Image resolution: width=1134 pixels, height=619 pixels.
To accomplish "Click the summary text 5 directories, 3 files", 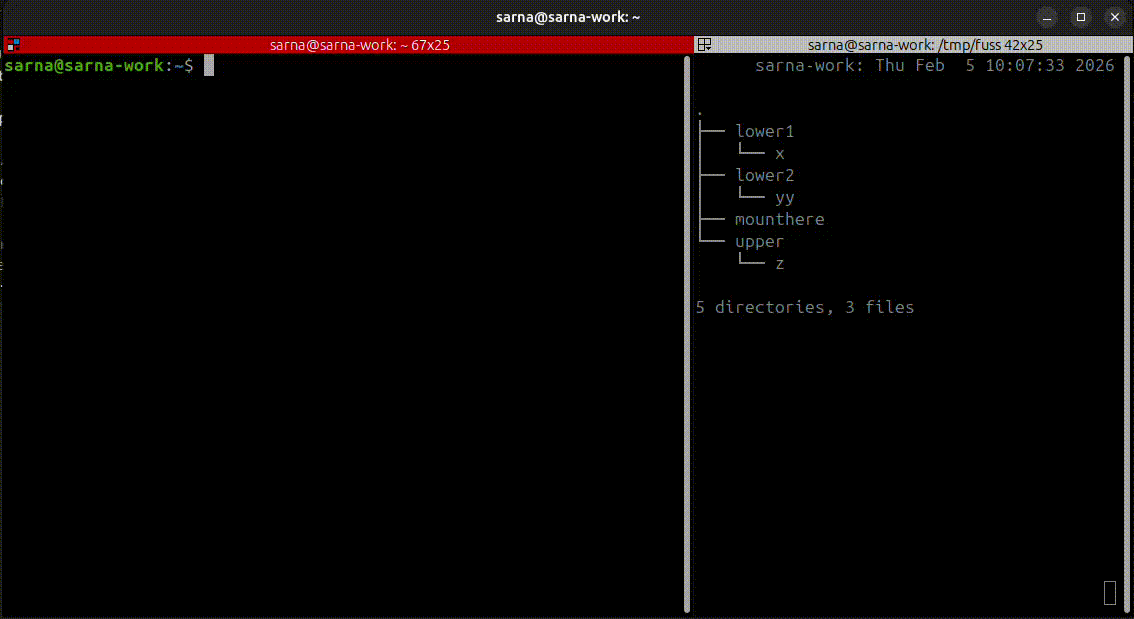I will [x=805, y=307].
